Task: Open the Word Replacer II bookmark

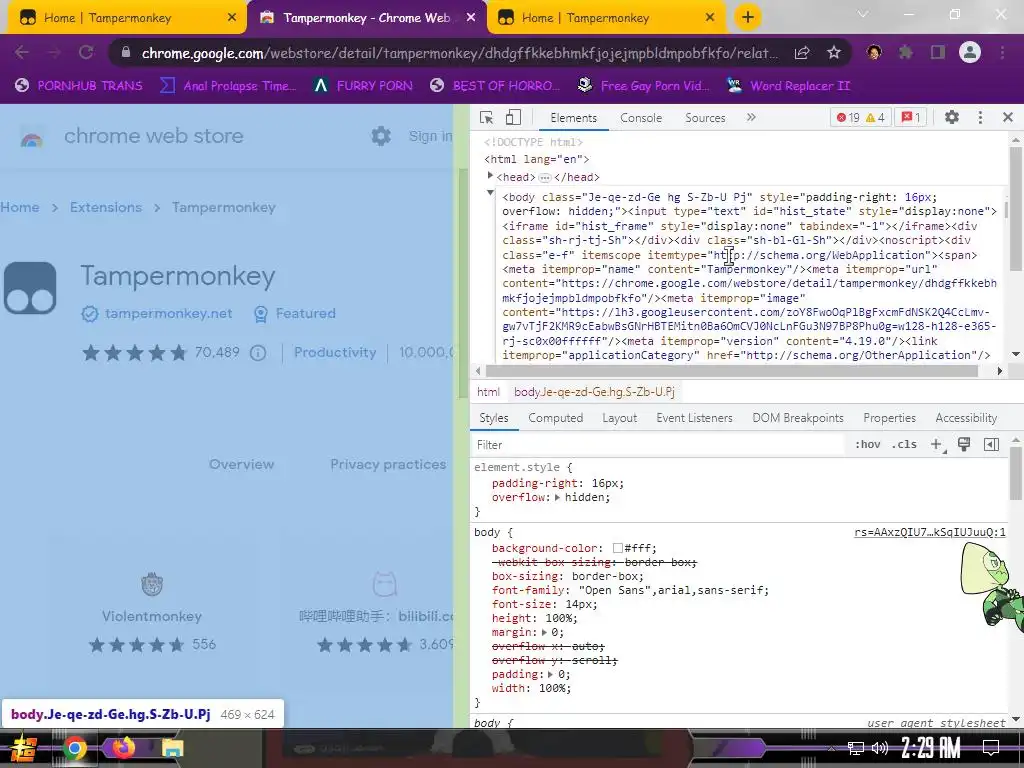Action: (x=788, y=86)
